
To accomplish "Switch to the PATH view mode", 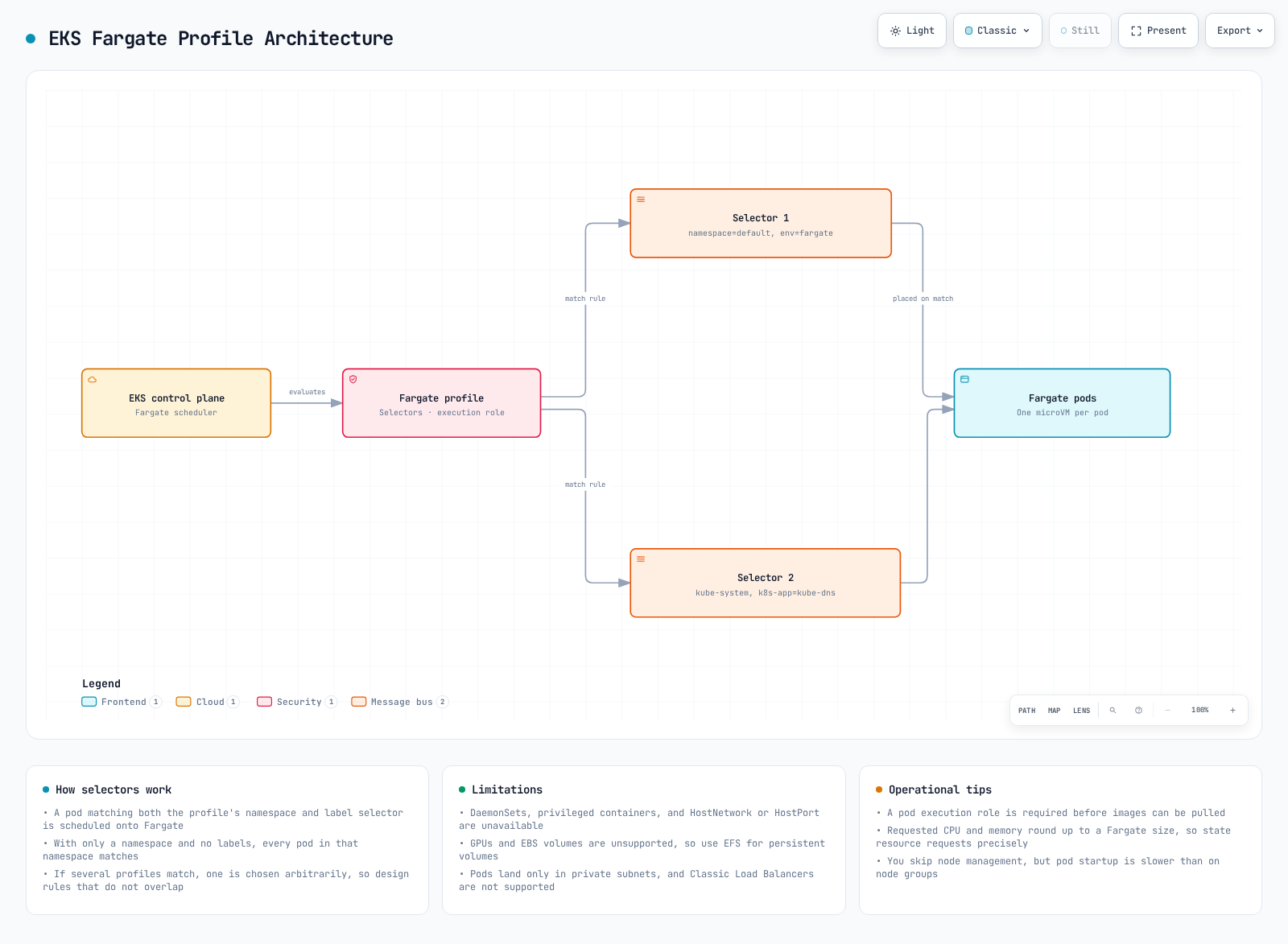I will (1027, 711).
